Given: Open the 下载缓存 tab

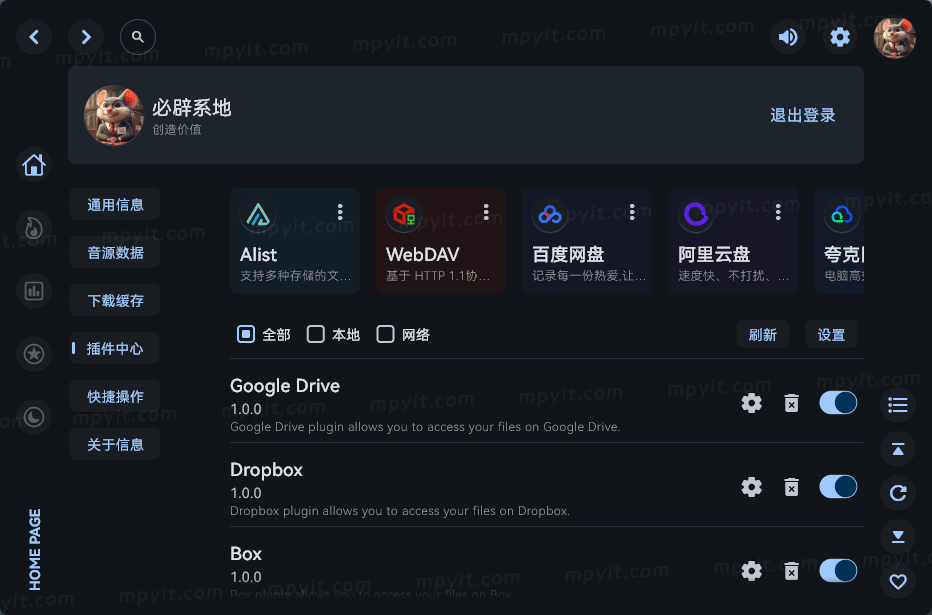Looking at the screenshot, I should [115, 301].
